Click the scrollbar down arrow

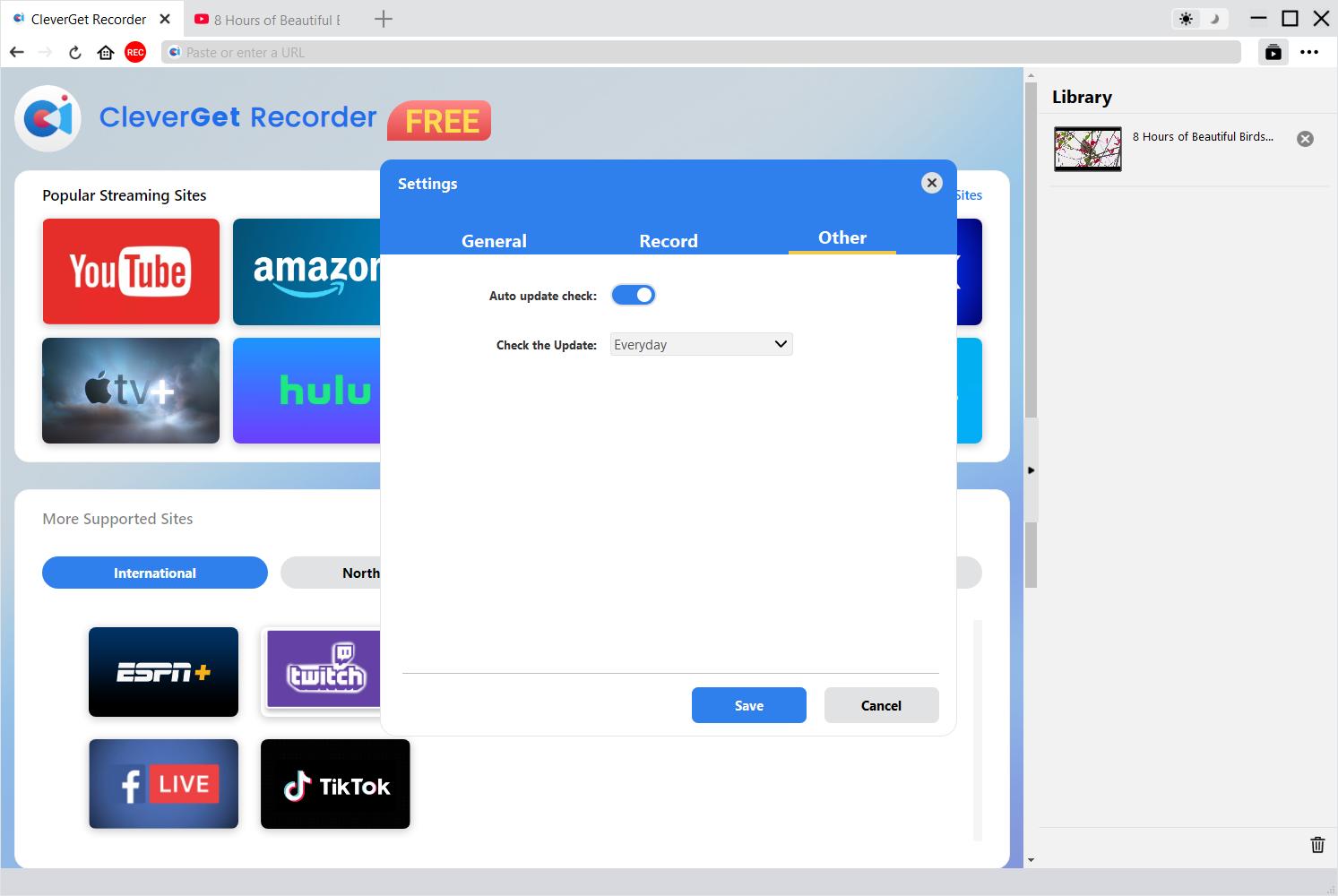coord(1031,860)
